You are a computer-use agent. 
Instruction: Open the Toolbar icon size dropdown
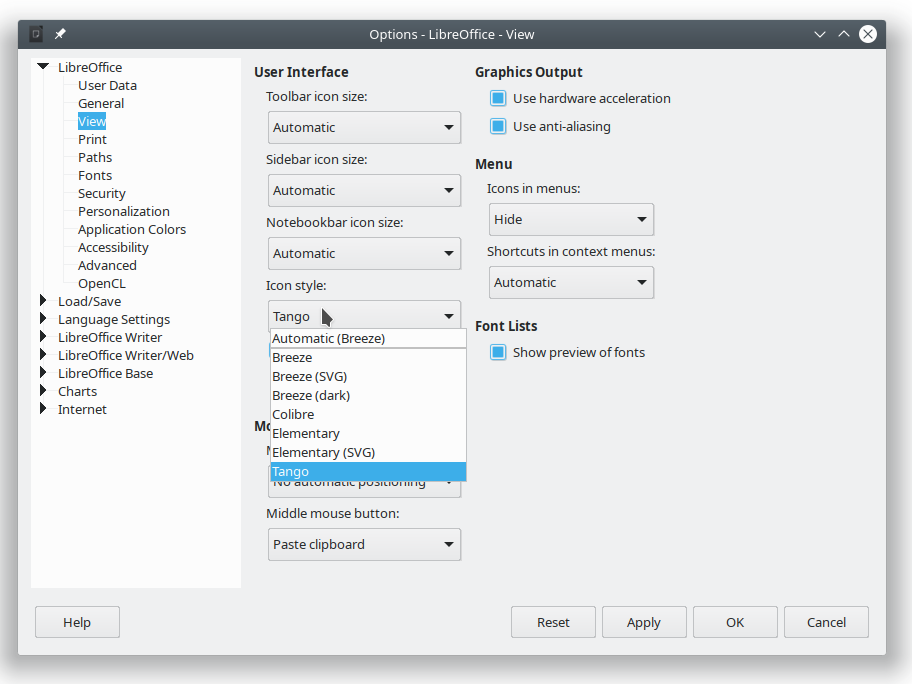click(365, 127)
